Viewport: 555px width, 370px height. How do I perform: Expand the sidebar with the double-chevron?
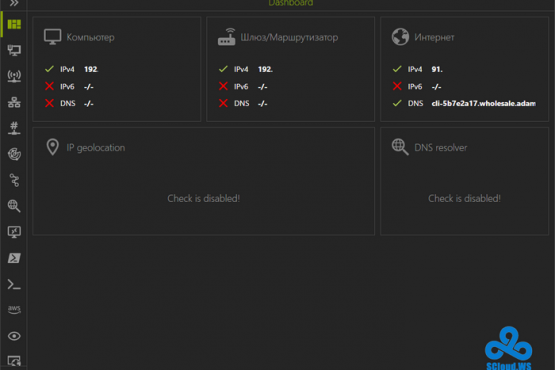pos(14,3)
